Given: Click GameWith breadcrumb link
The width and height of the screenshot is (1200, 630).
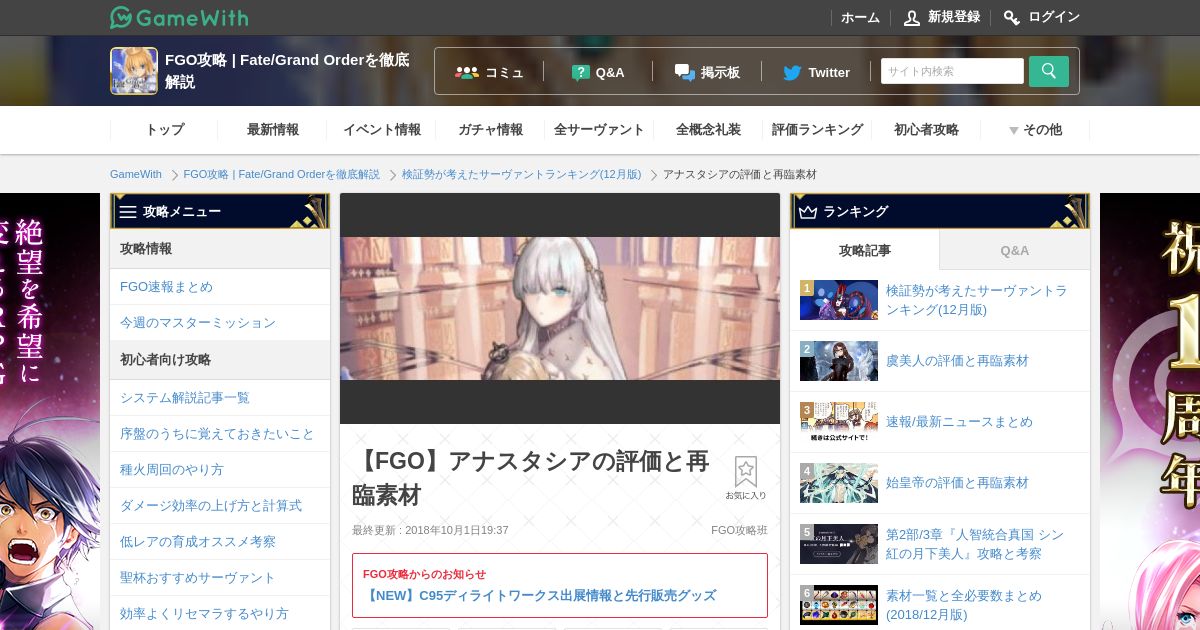Looking at the screenshot, I should (136, 174).
